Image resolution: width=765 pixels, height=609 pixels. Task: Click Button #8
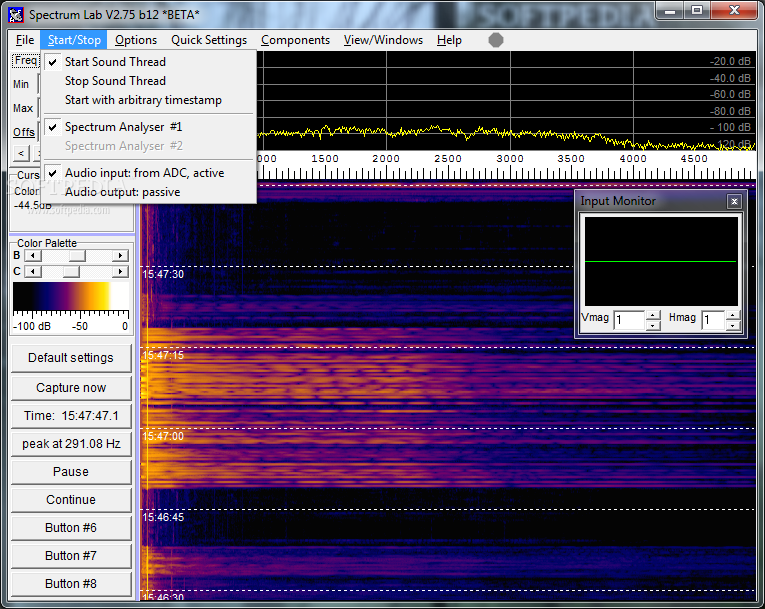71,584
